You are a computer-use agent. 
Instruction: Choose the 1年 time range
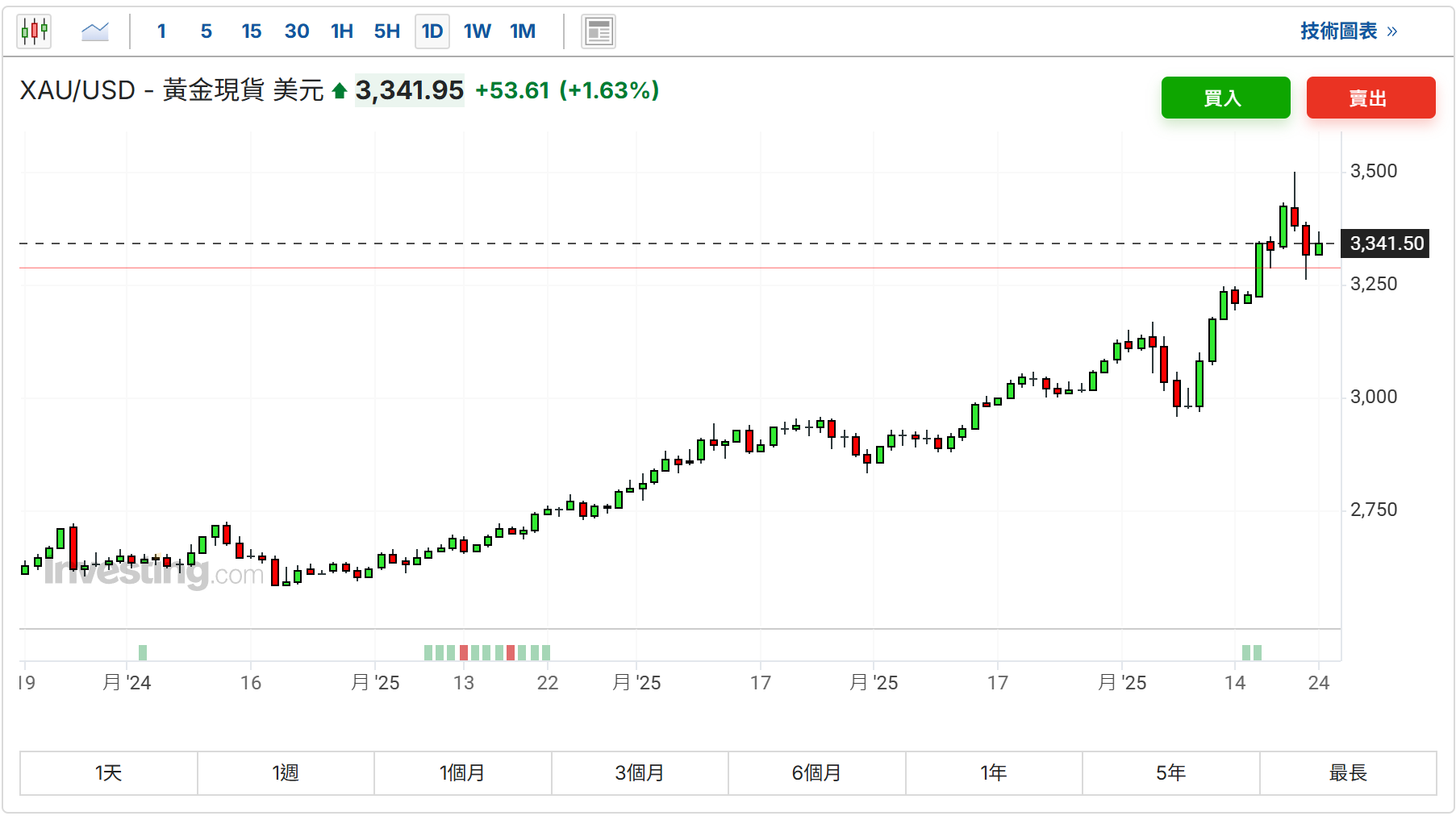[994, 773]
